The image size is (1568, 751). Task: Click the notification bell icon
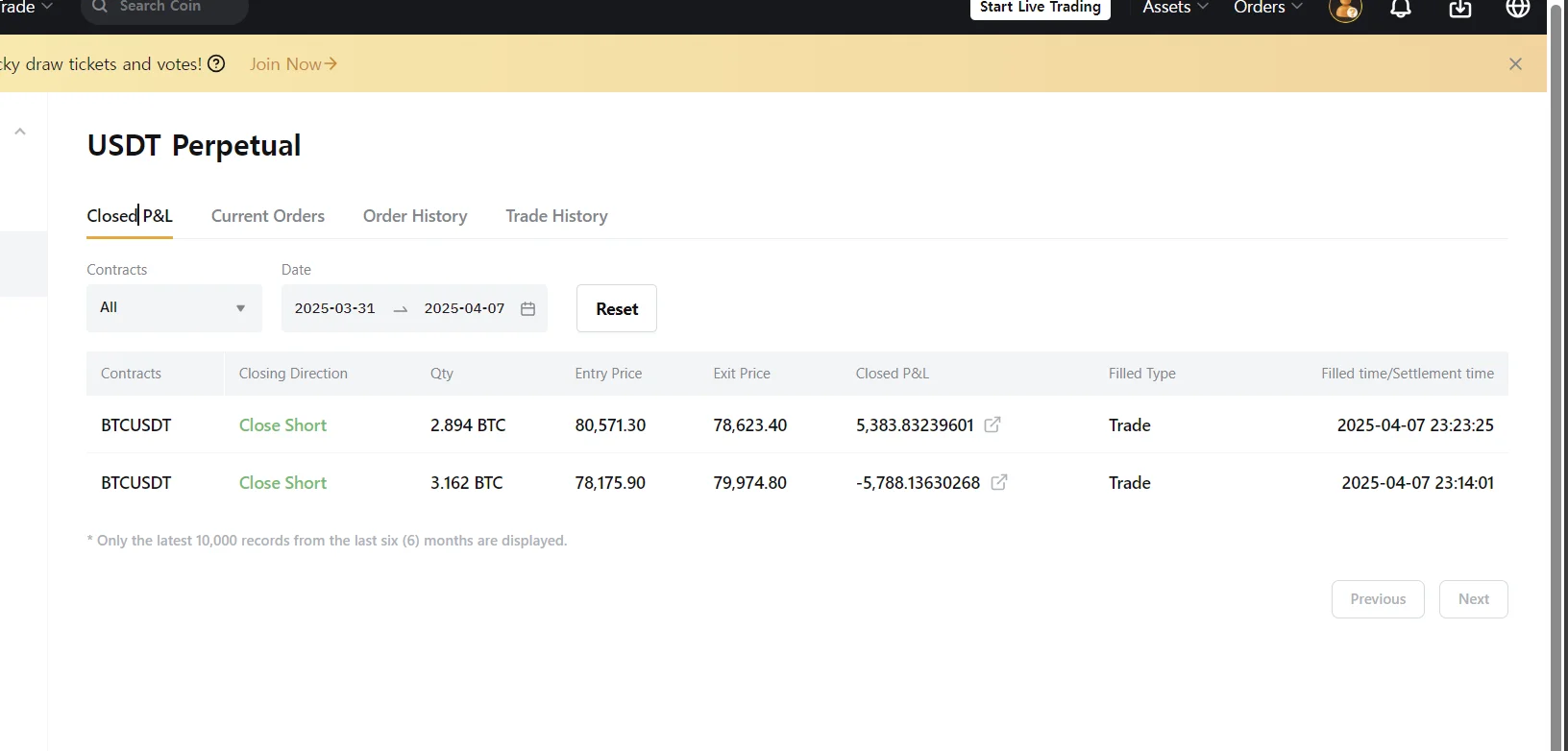[x=1401, y=9]
